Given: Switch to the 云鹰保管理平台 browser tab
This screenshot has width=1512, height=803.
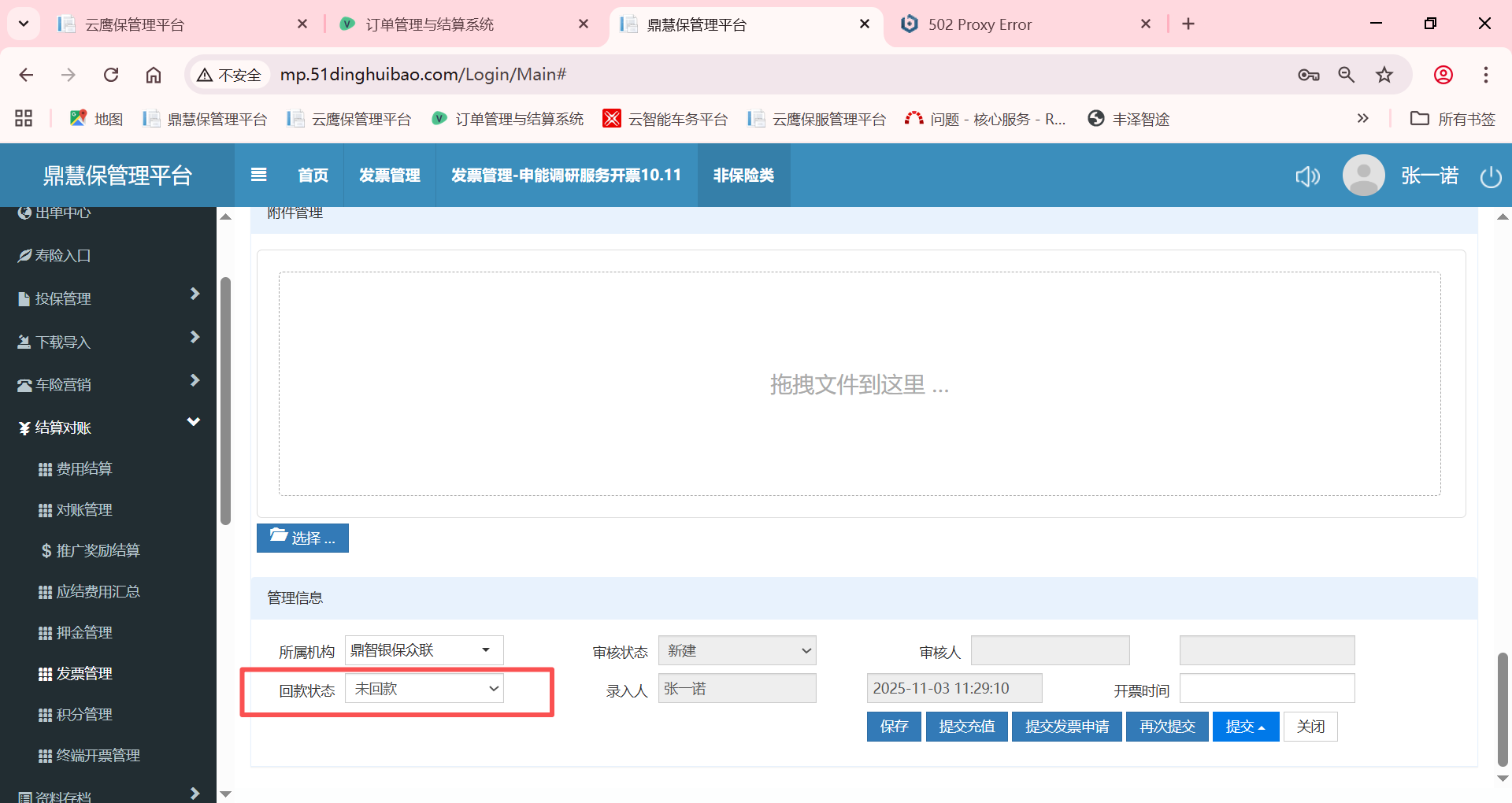Looking at the screenshot, I should point(183,24).
